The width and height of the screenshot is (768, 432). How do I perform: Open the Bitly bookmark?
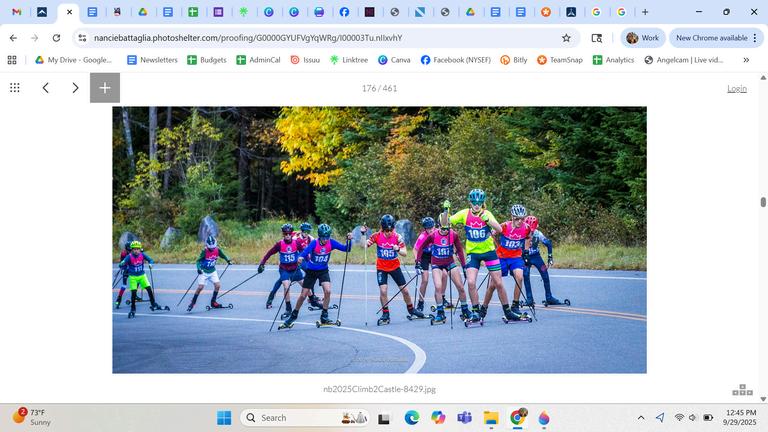pyautogui.click(x=514, y=60)
